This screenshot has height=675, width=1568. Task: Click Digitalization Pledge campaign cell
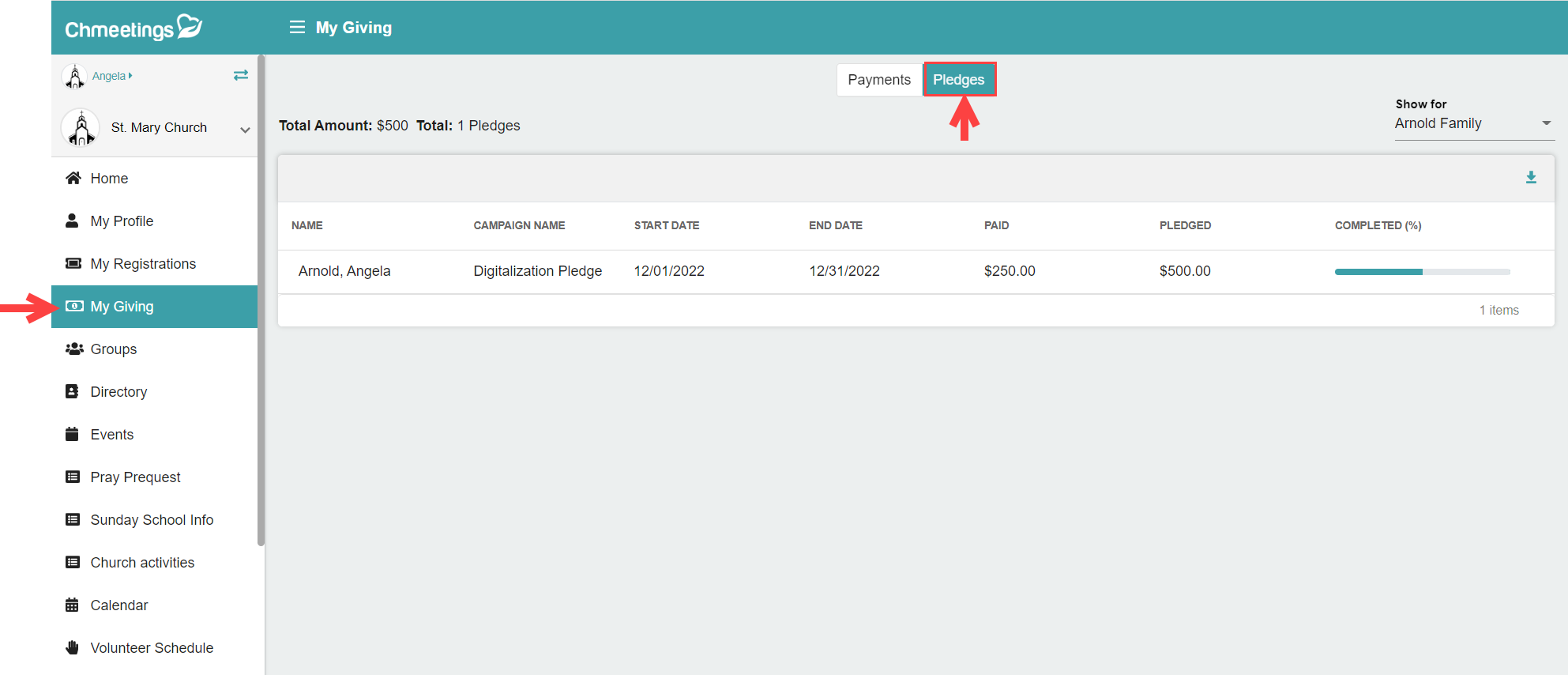click(538, 271)
